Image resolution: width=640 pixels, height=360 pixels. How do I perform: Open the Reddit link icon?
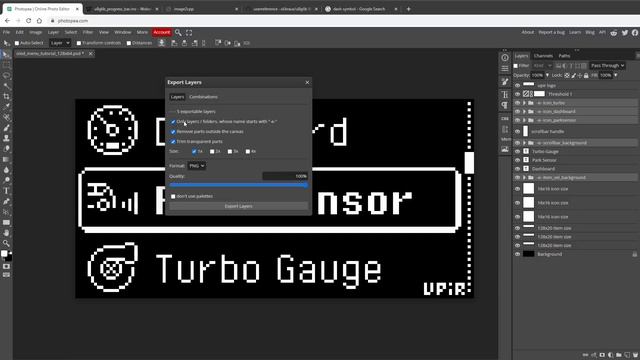click(x=614, y=33)
